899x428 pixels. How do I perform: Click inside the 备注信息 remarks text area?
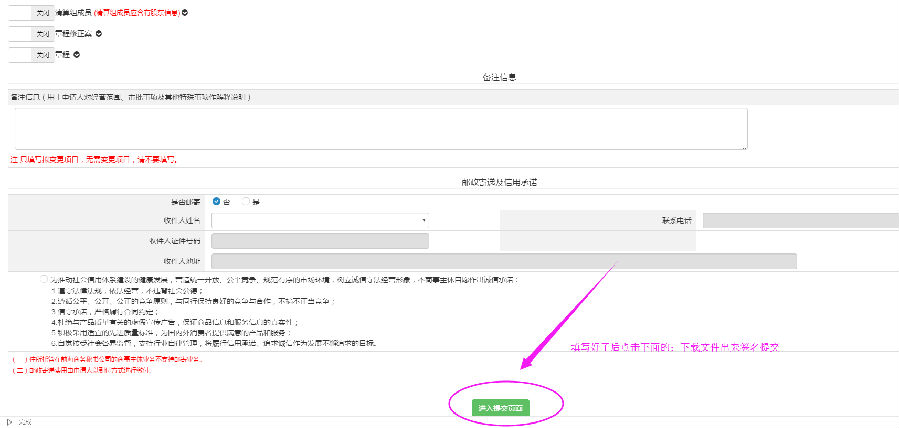[x=378, y=129]
